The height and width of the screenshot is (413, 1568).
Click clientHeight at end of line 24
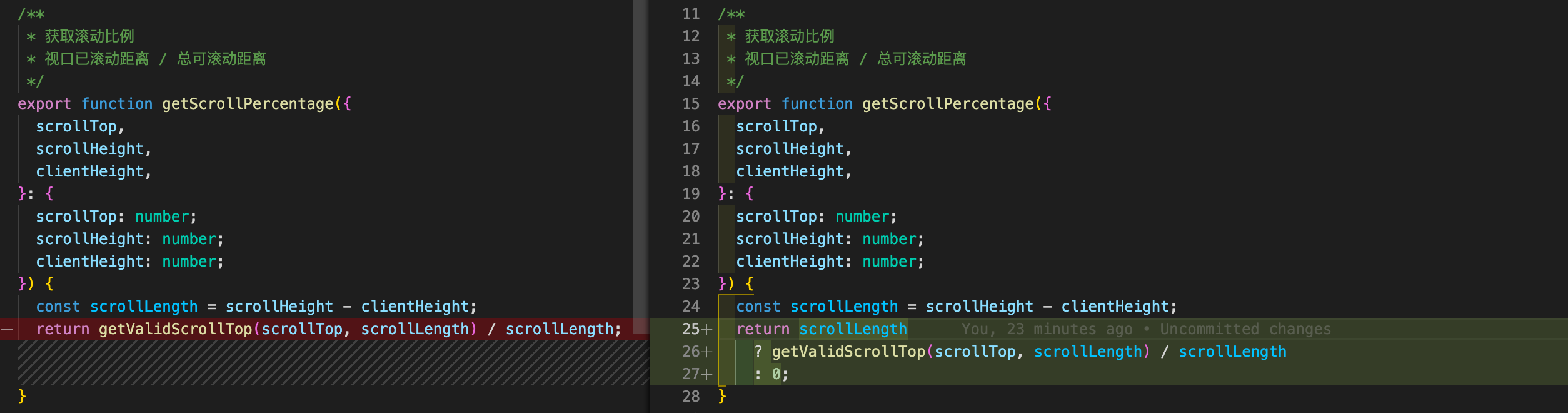coord(1115,307)
